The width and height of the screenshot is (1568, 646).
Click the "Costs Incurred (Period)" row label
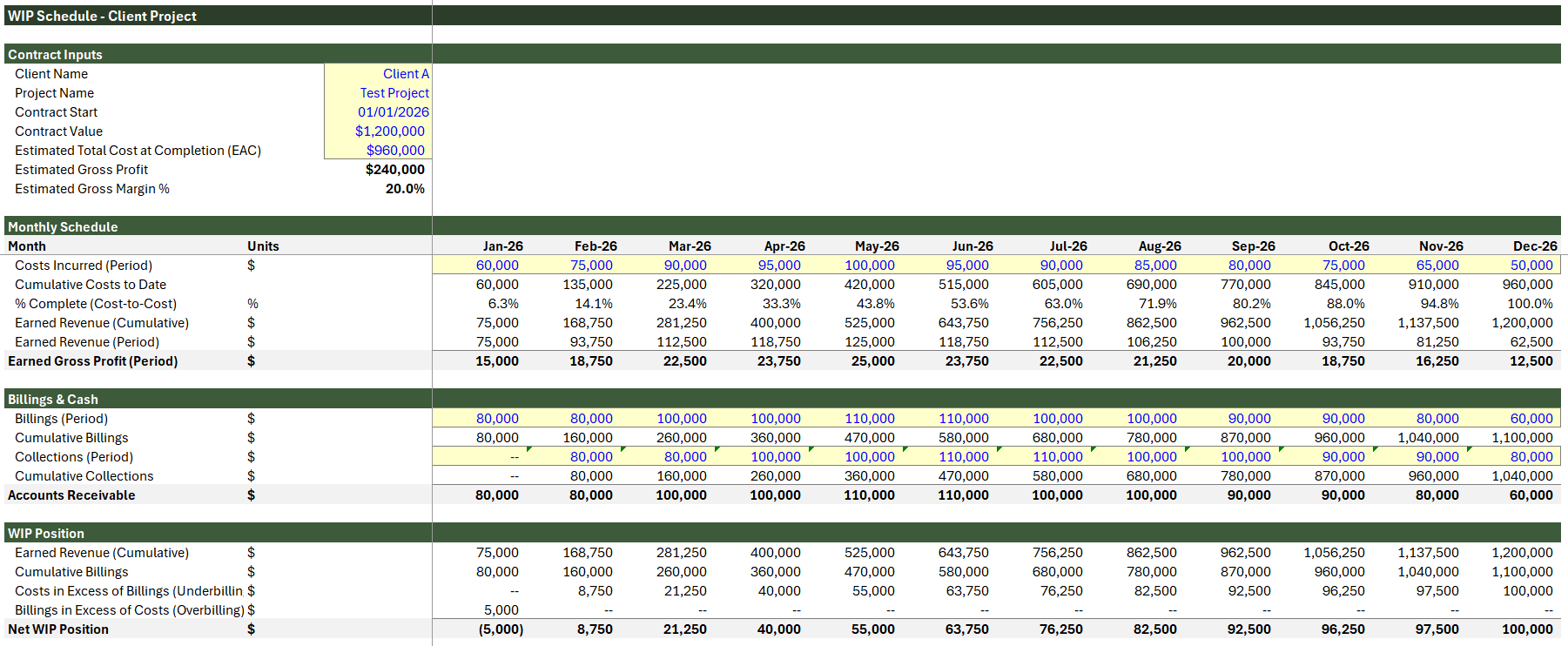coord(84,266)
